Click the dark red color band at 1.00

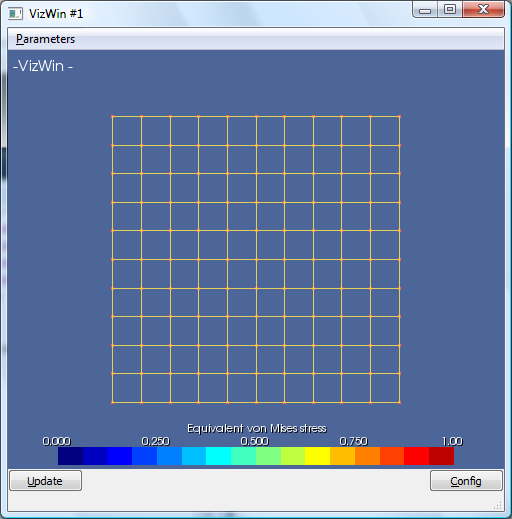coord(441,456)
